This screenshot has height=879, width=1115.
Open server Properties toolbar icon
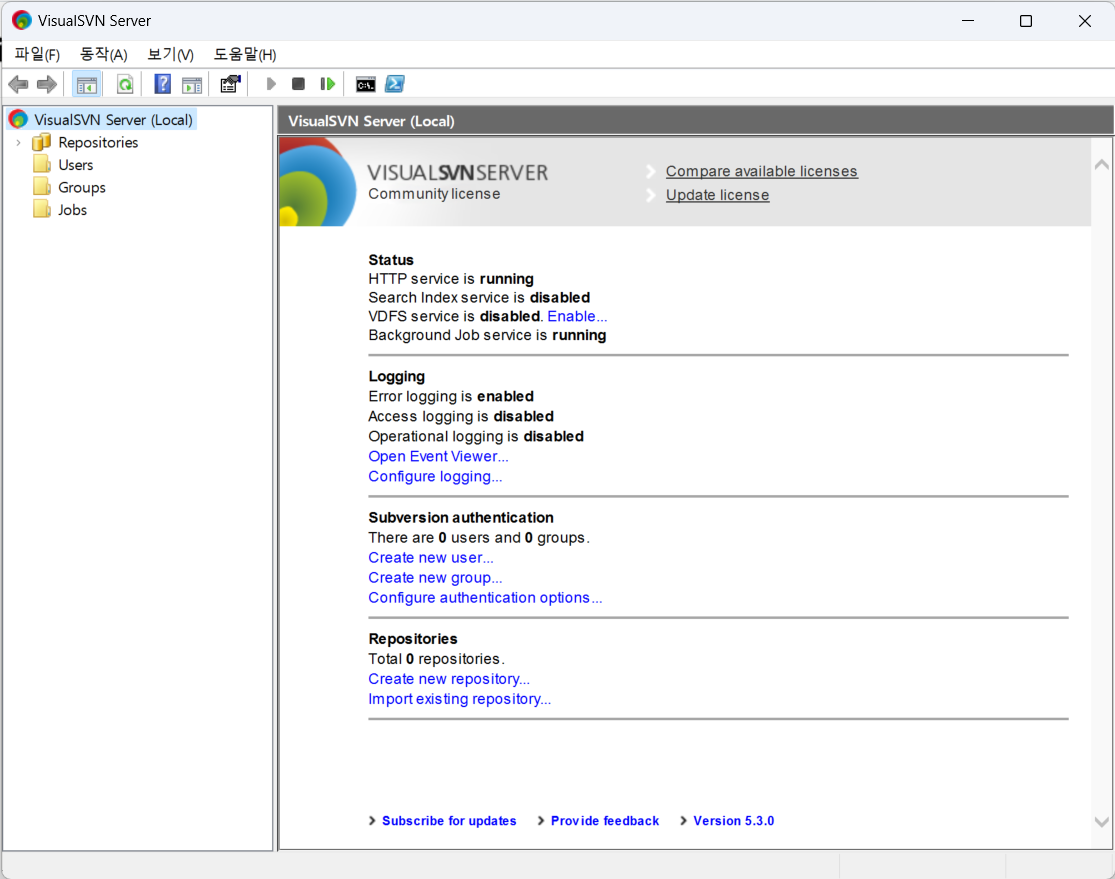pyautogui.click(x=230, y=84)
